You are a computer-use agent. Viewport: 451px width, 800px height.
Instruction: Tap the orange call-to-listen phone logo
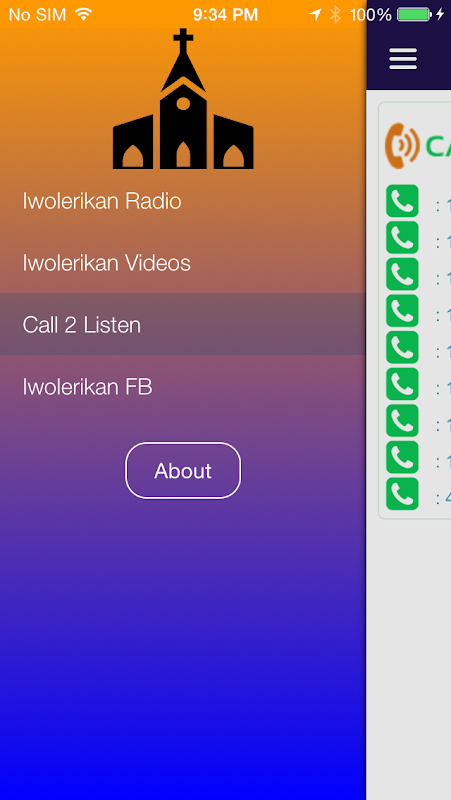click(402, 145)
